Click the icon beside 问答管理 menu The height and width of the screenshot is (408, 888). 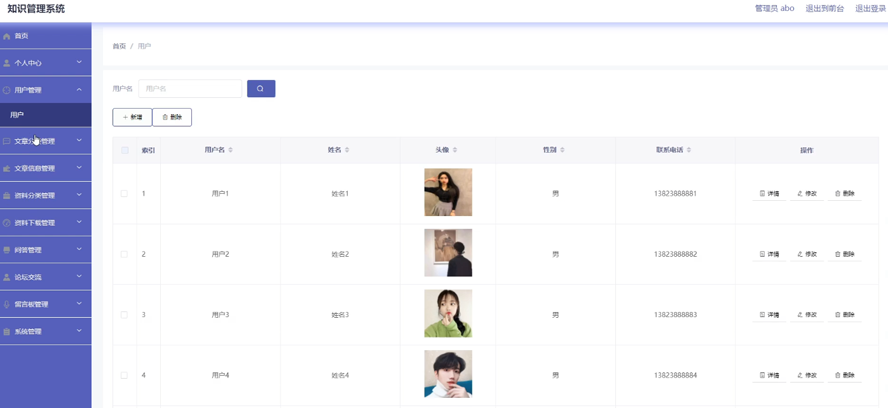click(x=7, y=250)
